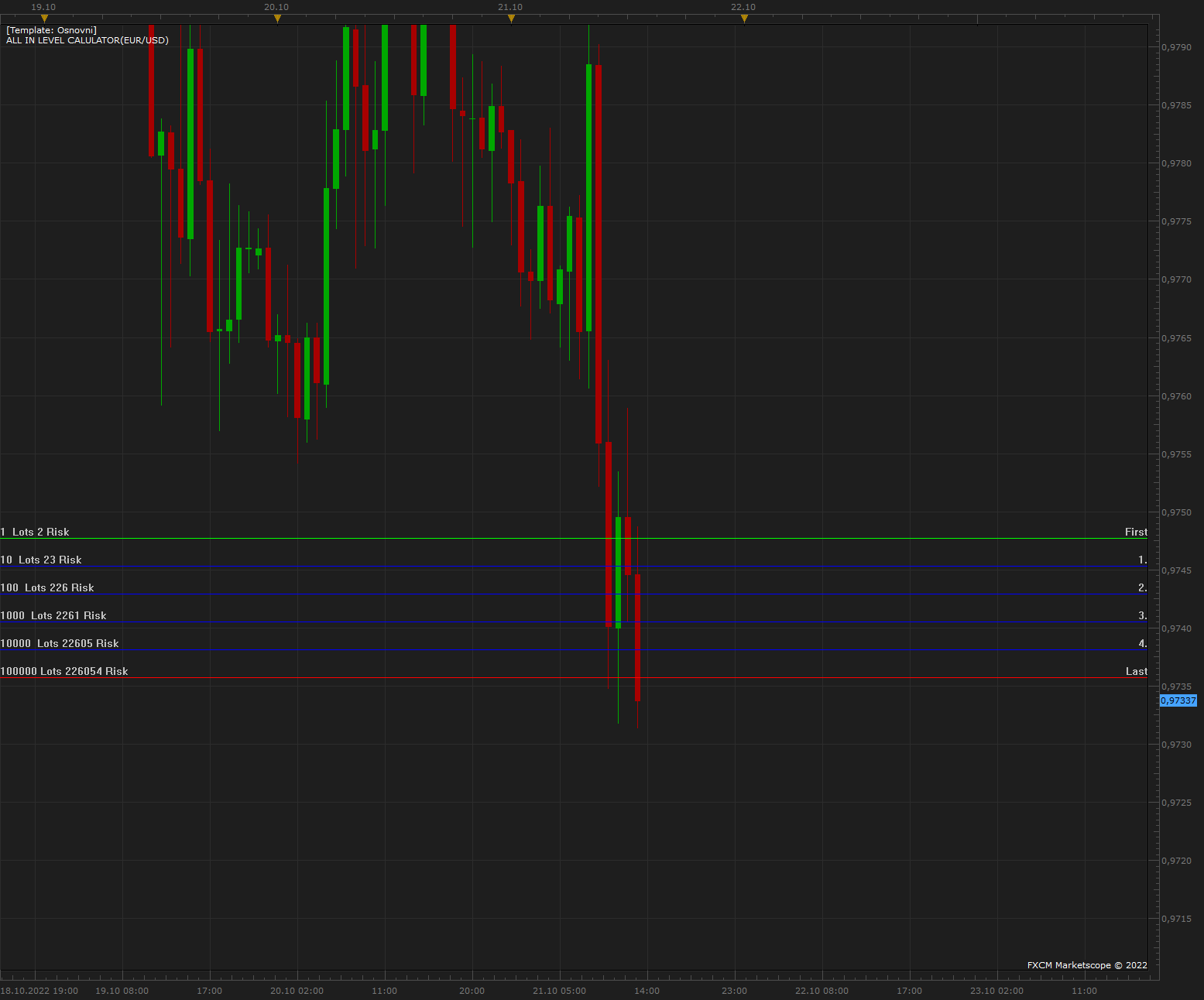Screen dimensions: 1204x1000
Task: Click the 23.10 02:00 time axis label
Action: tap(997, 991)
